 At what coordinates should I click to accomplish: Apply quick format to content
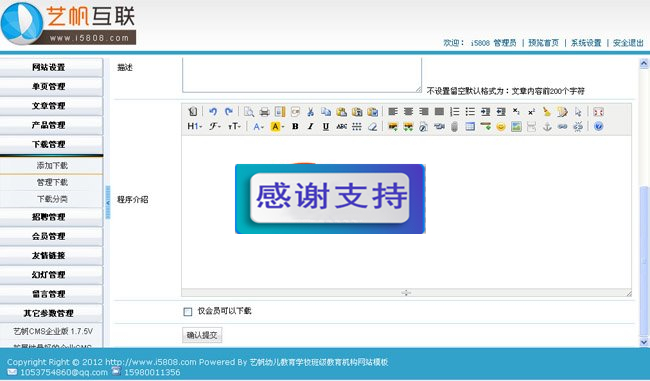coord(562,112)
